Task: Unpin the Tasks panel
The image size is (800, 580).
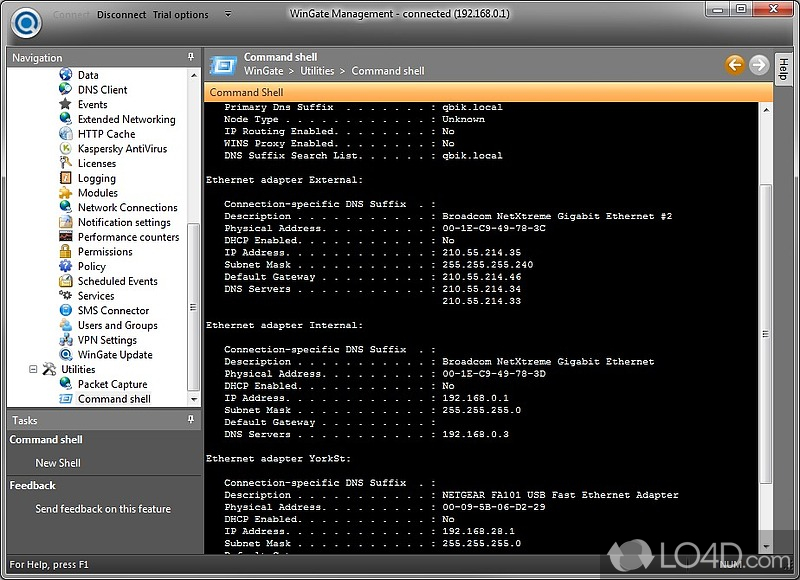Action: pos(190,421)
